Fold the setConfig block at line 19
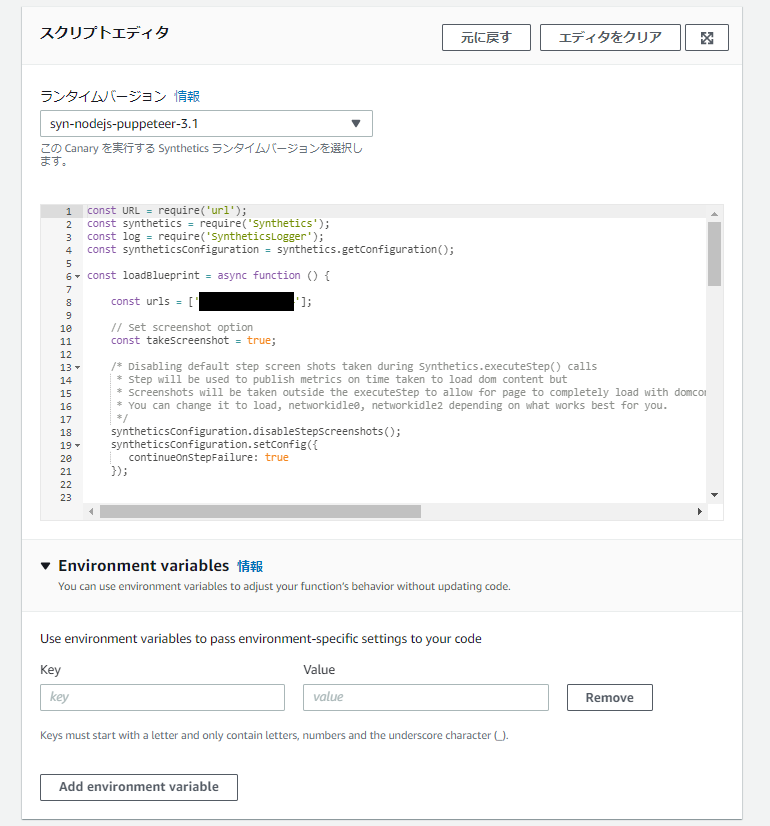Screen dimensions: 770x826 click(x=77, y=446)
